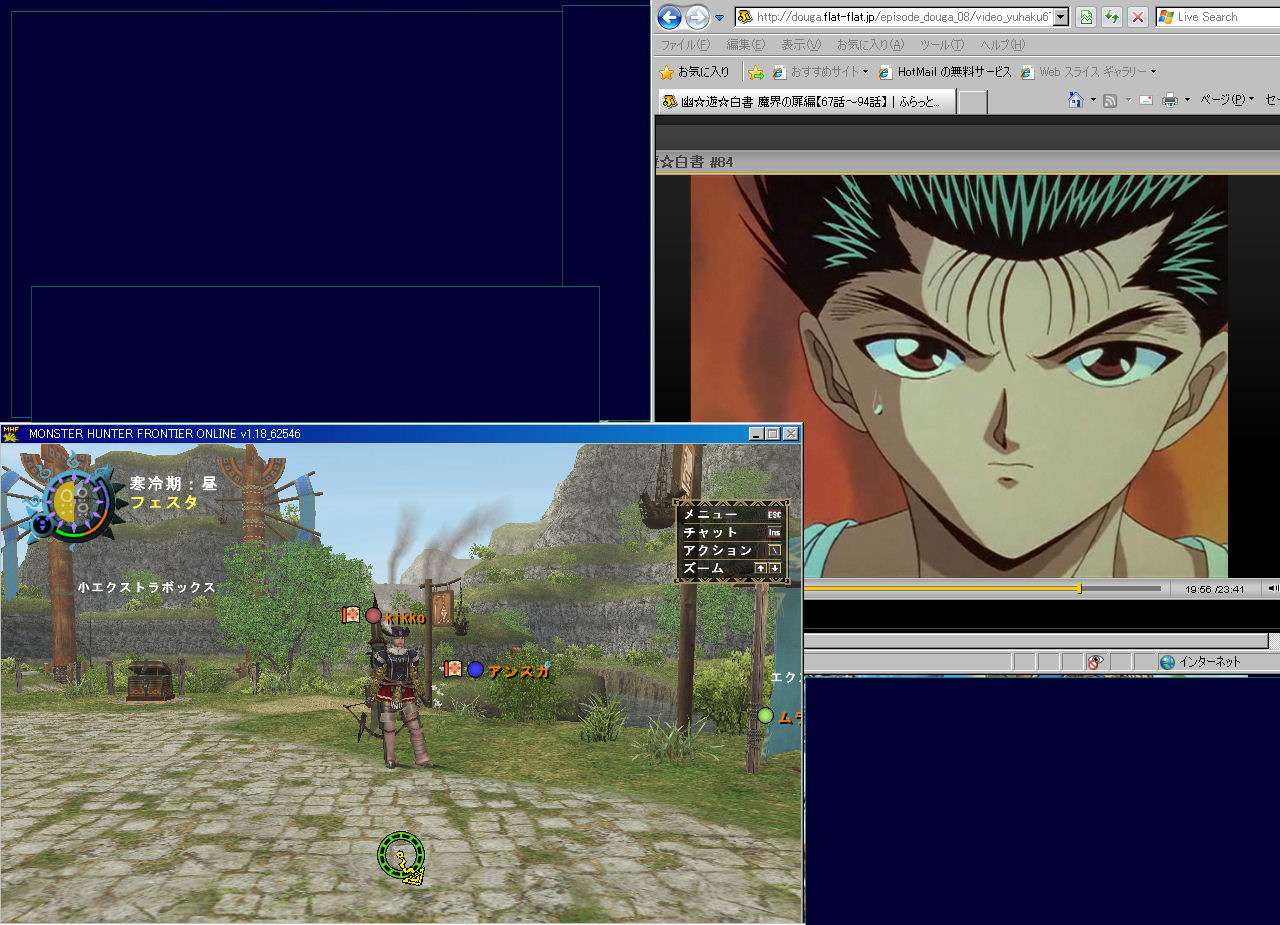The image size is (1280, 925).
Task: Click the zoom up arrow in game panel
Action: point(761,568)
